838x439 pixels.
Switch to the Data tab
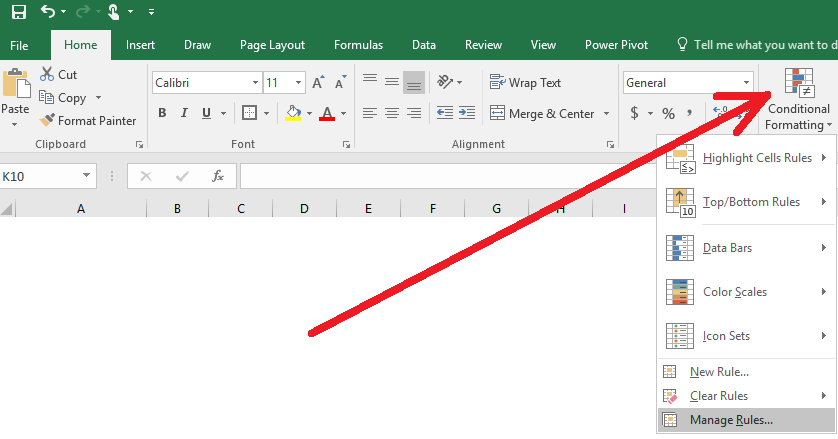[x=424, y=45]
